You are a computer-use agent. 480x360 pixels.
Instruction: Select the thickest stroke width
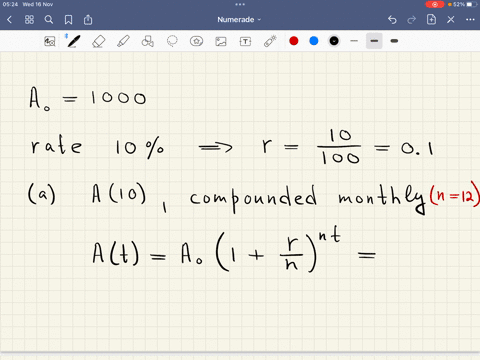pyautogui.click(x=394, y=41)
